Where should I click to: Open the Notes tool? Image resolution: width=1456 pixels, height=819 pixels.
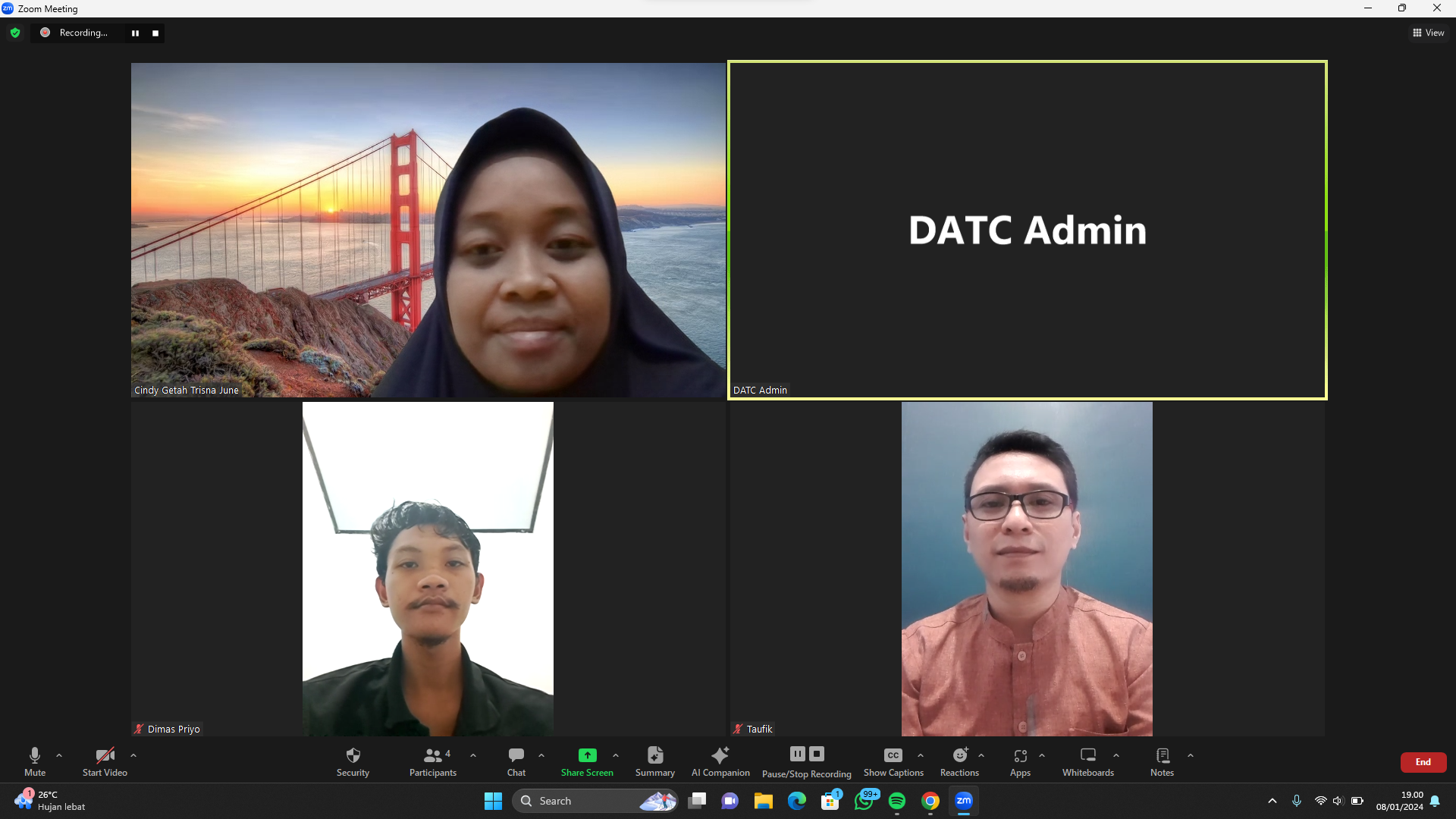1161,761
